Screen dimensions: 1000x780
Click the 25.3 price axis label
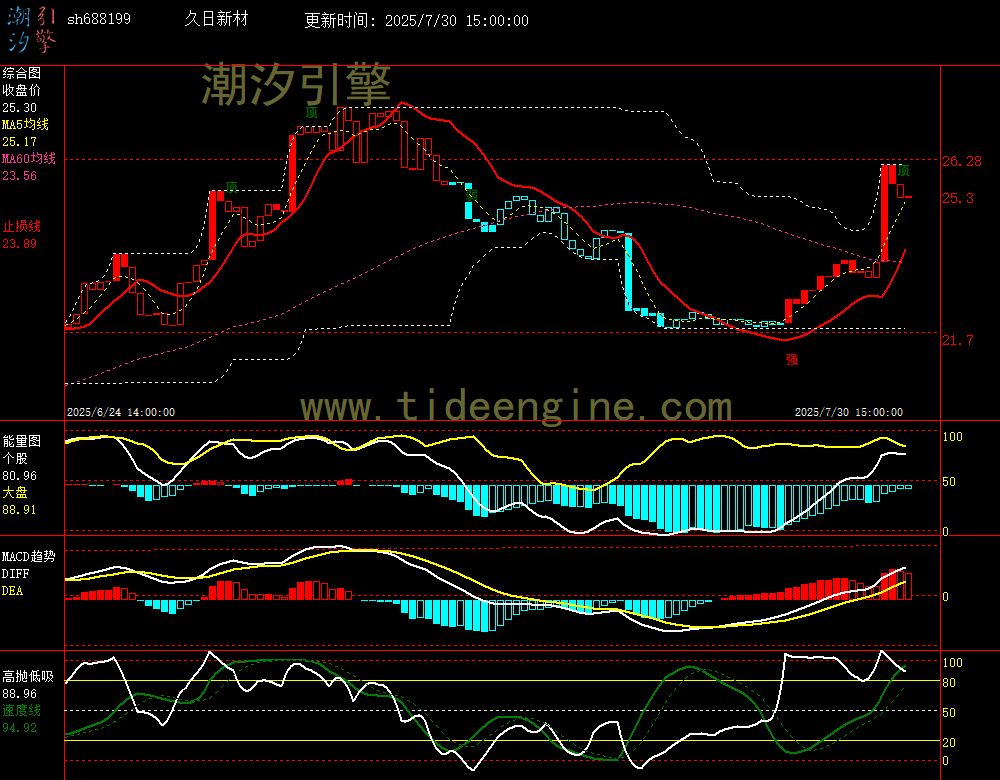coord(958,198)
